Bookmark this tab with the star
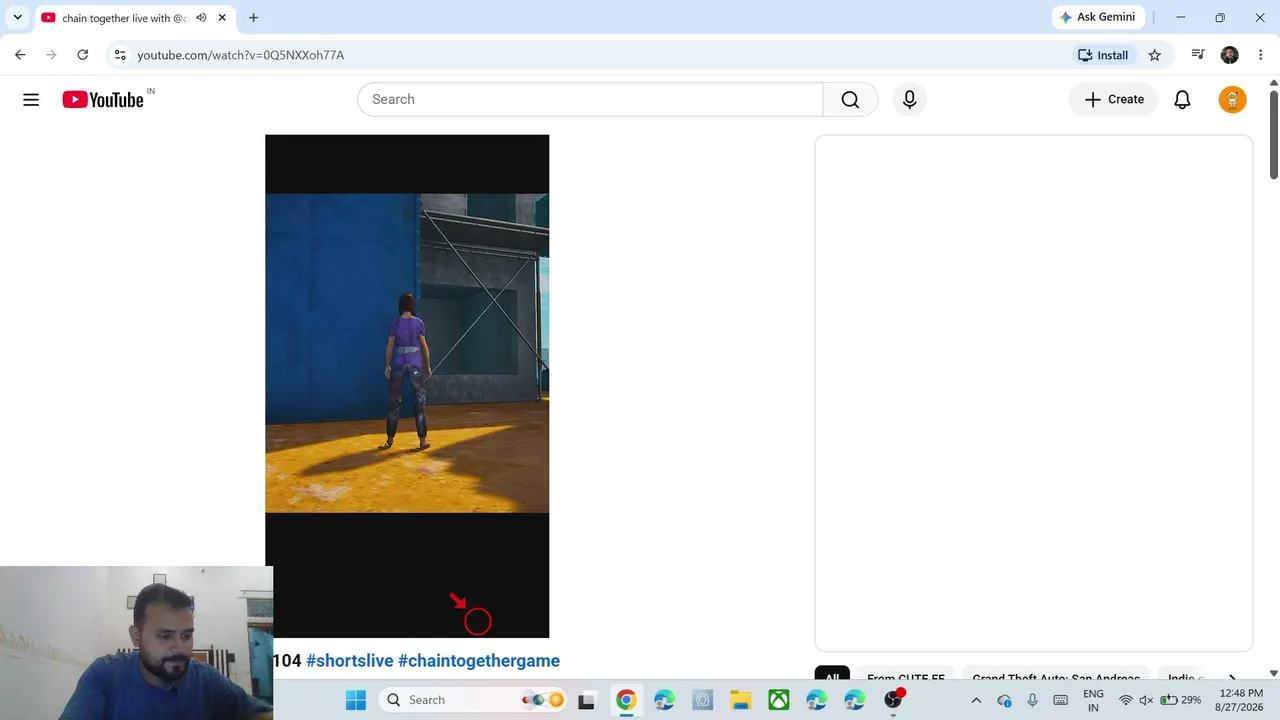The width and height of the screenshot is (1280, 720). pyautogui.click(x=1154, y=55)
